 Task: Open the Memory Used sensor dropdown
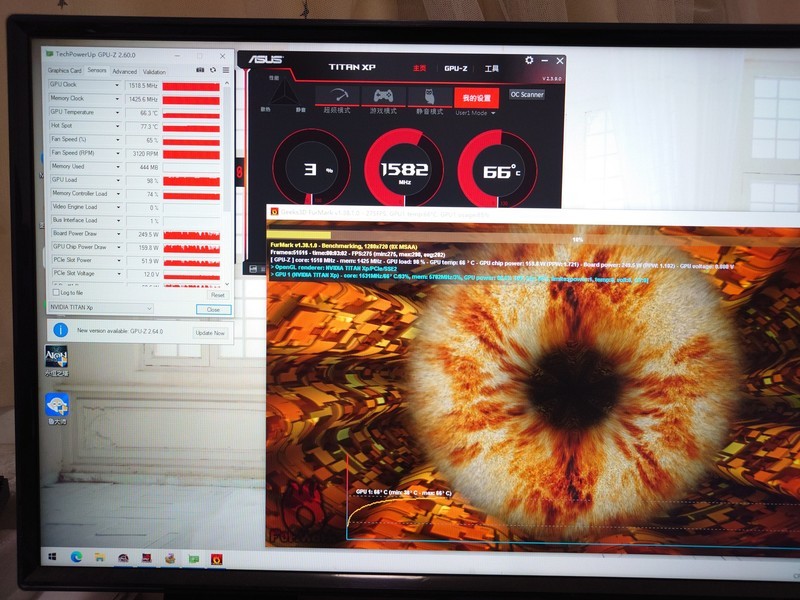(118, 167)
